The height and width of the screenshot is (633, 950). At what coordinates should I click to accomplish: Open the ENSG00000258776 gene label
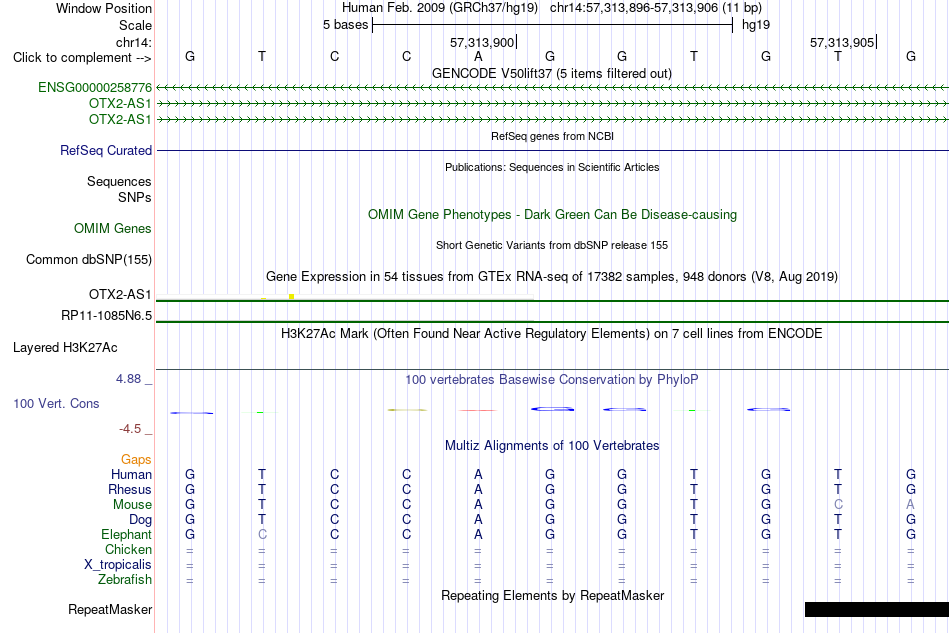pos(95,88)
